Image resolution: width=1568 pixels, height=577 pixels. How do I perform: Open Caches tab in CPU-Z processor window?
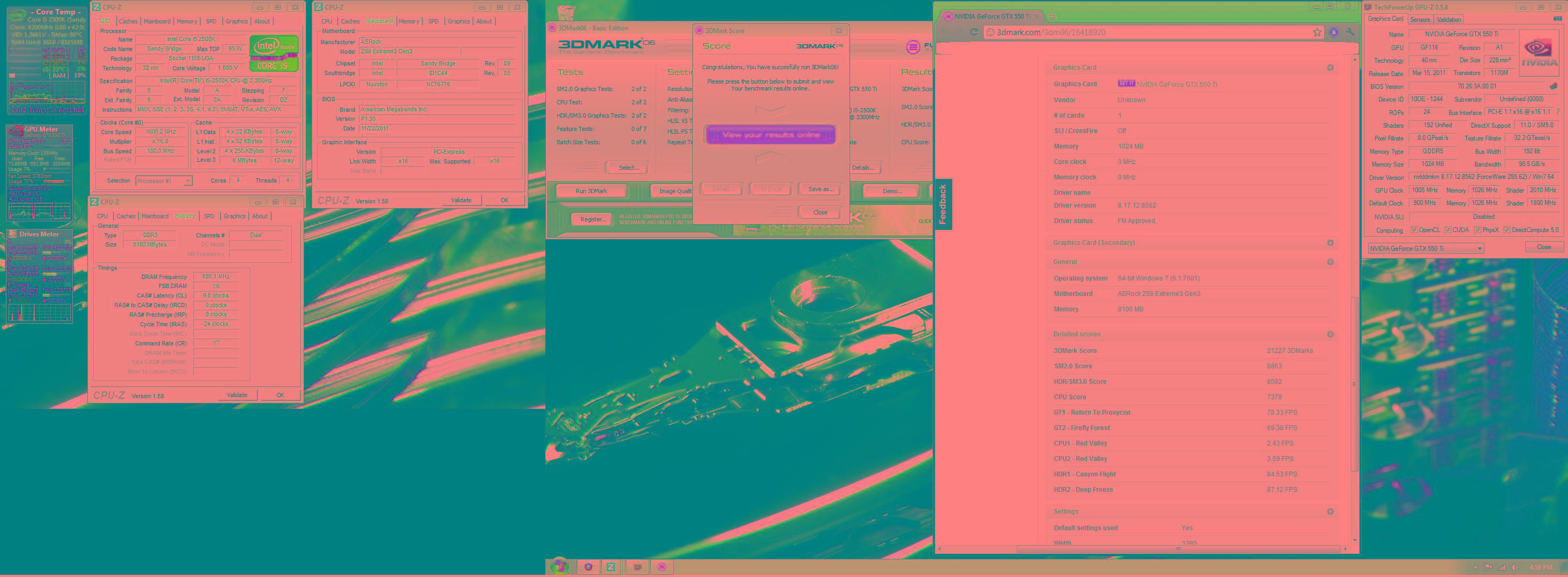coord(128,21)
